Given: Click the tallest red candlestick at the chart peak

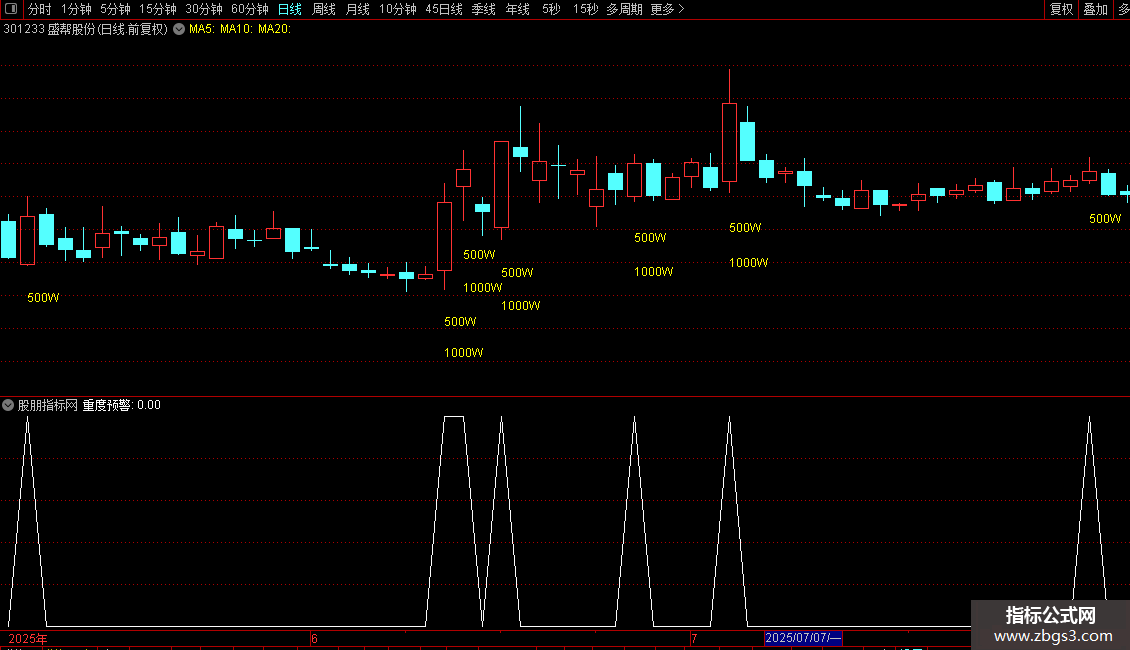Looking at the screenshot, I should tap(729, 142).
